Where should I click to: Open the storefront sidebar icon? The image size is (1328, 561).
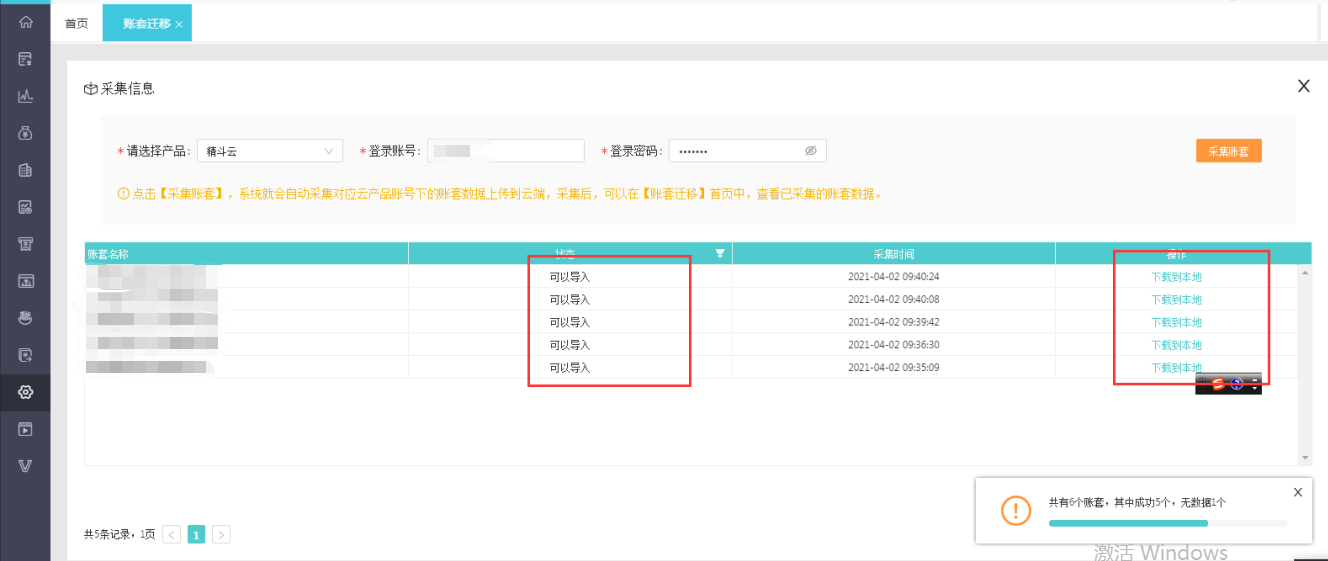tap(26, 244)
